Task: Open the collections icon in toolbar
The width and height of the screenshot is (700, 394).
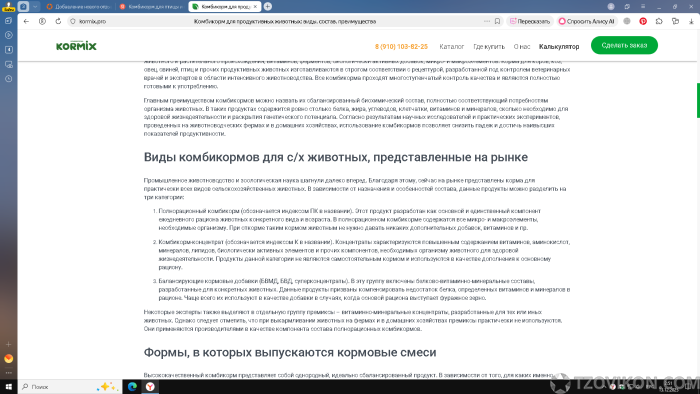Action: click(x=675, y=21)
